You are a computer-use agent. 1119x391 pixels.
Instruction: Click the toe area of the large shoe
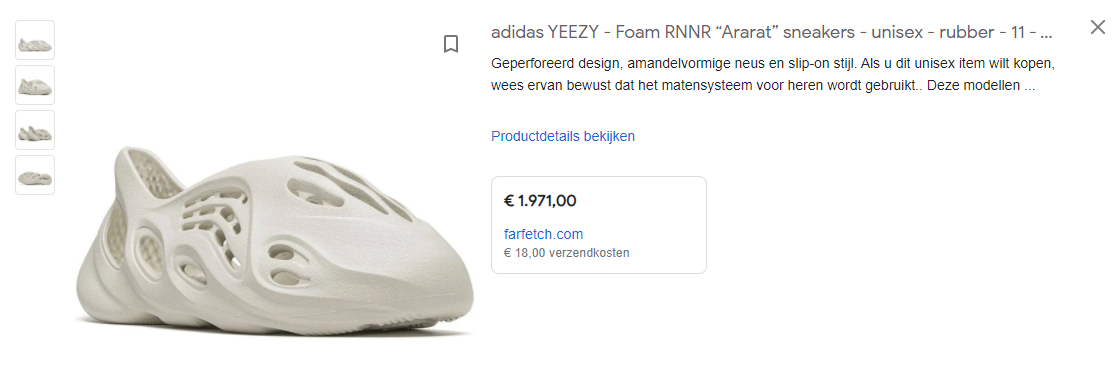coord(428,285)
